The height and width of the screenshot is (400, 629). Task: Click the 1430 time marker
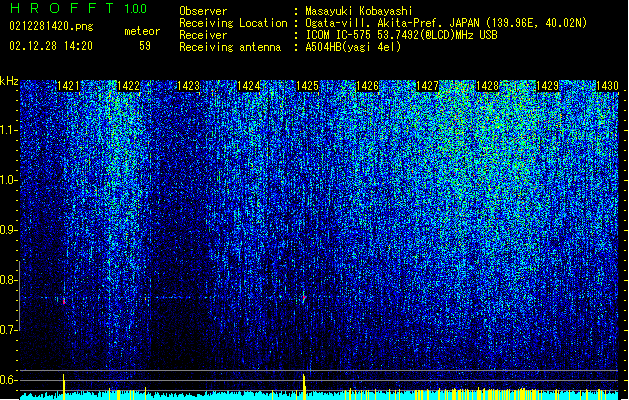click(x=607, y=86)
